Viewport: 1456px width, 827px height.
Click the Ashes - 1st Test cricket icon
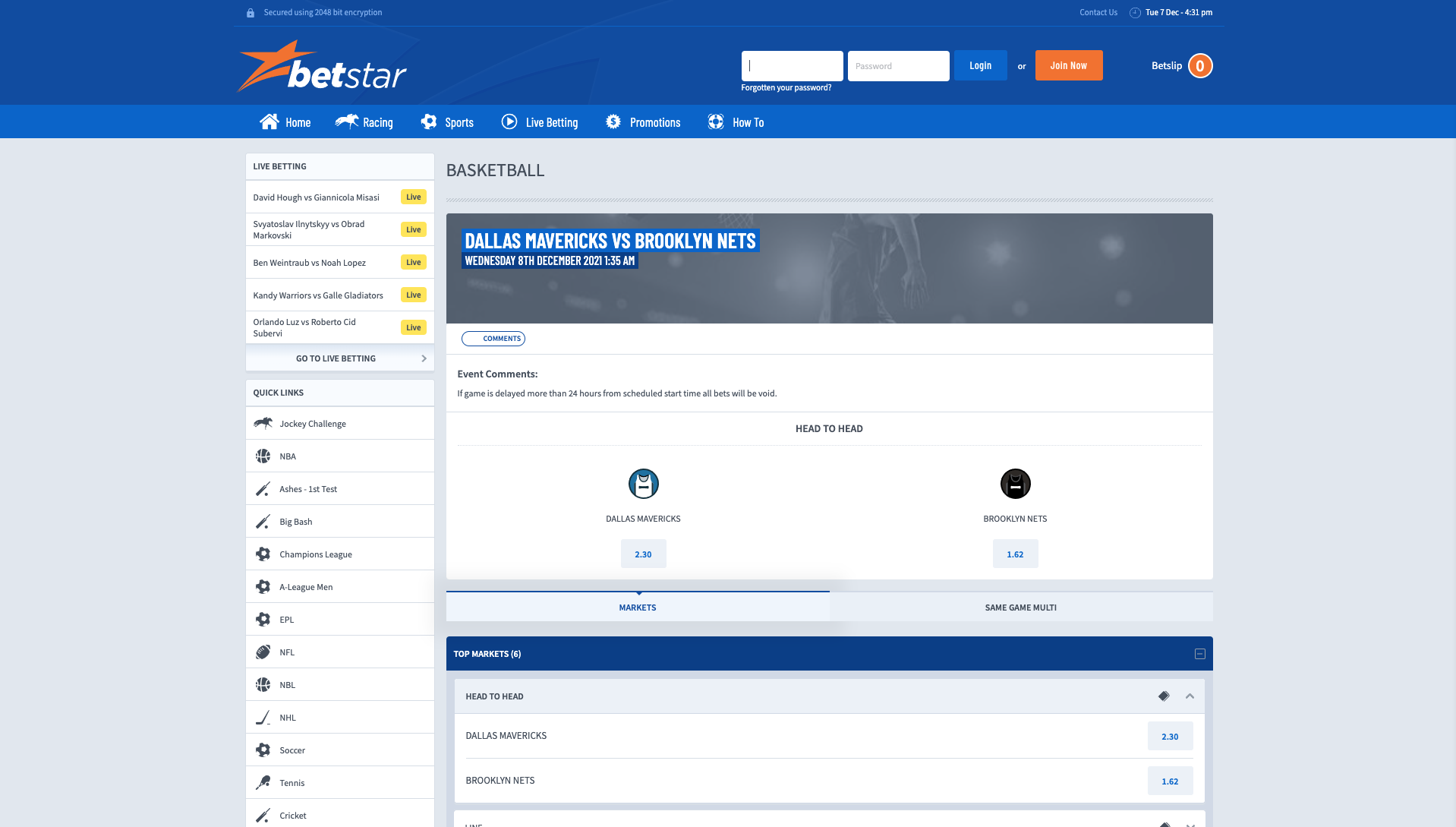pos(263,488)
